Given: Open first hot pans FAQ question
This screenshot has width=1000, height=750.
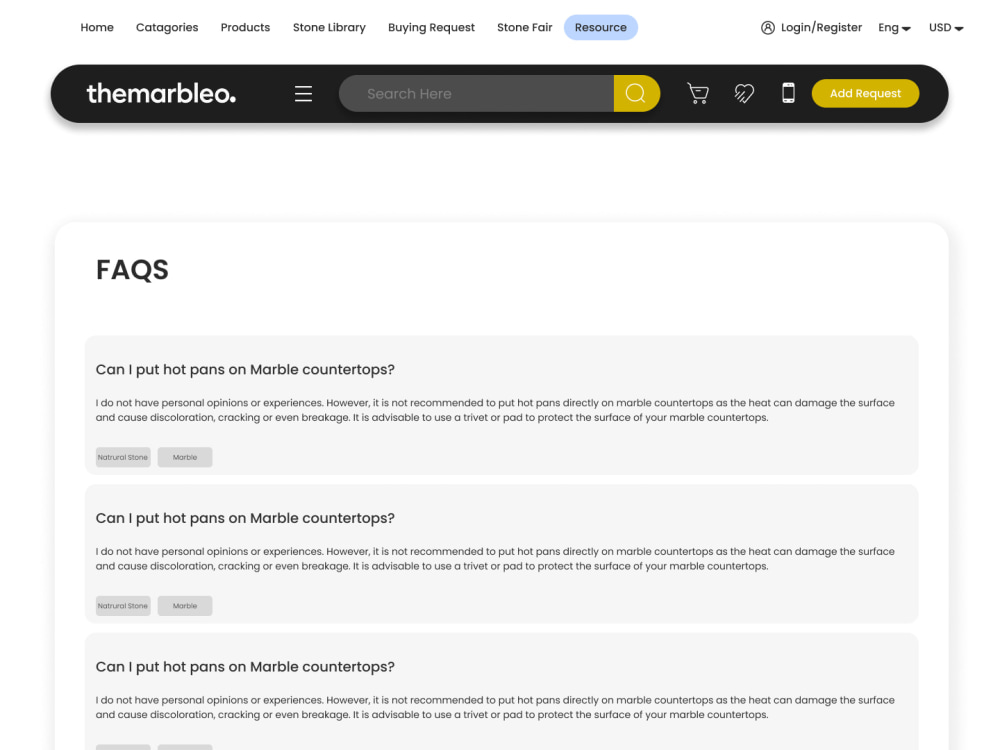Looking at the screenshot, I should pos(245,369).
